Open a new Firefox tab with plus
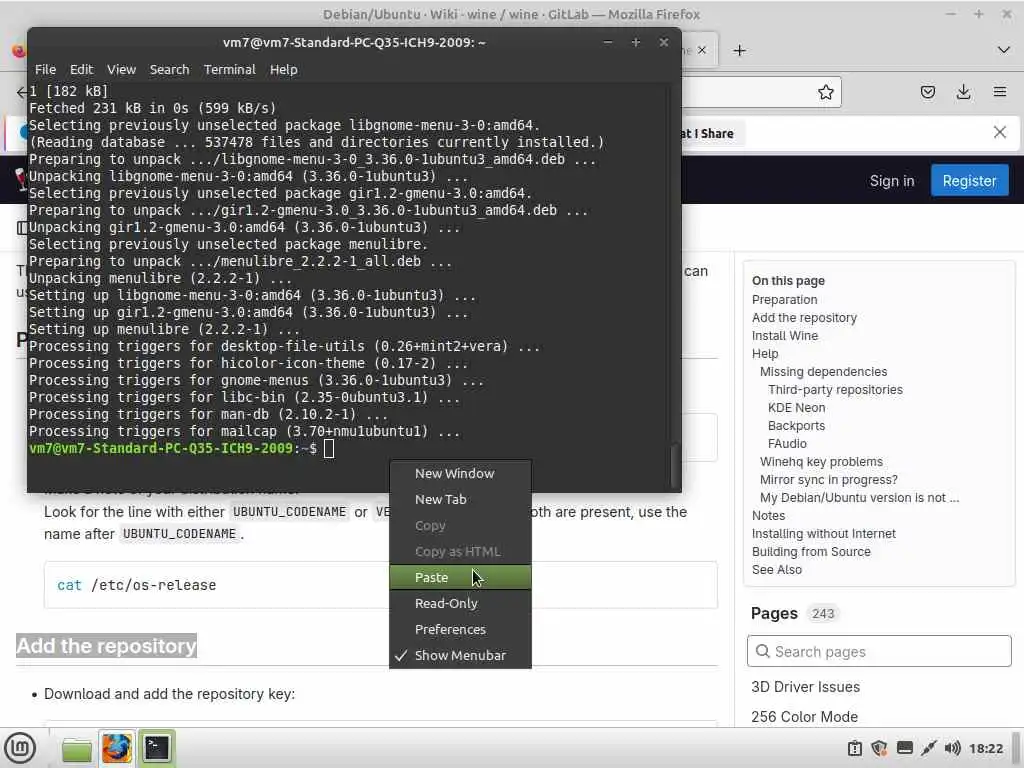The image size is (1024, 768). (739, 50)
